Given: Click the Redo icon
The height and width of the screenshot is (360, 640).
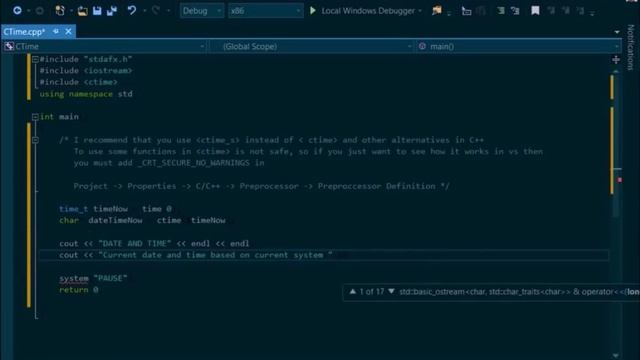Looking at the screenshot, I should tap(156, 11).
